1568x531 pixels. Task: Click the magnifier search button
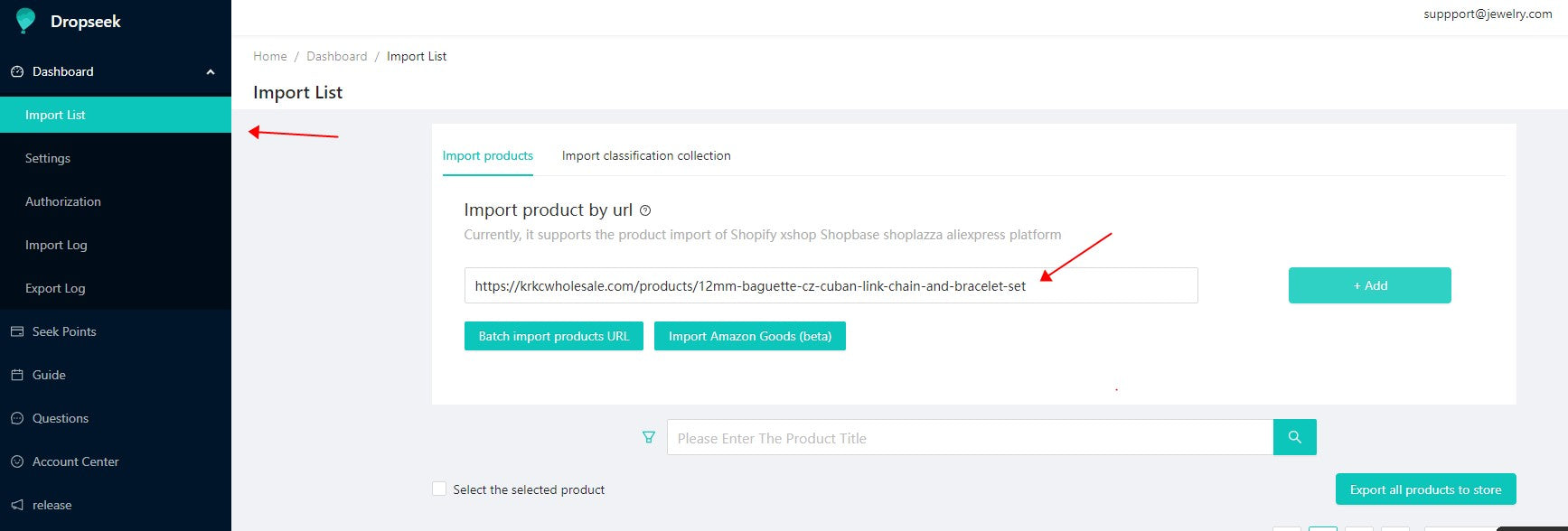[1294, 437]
